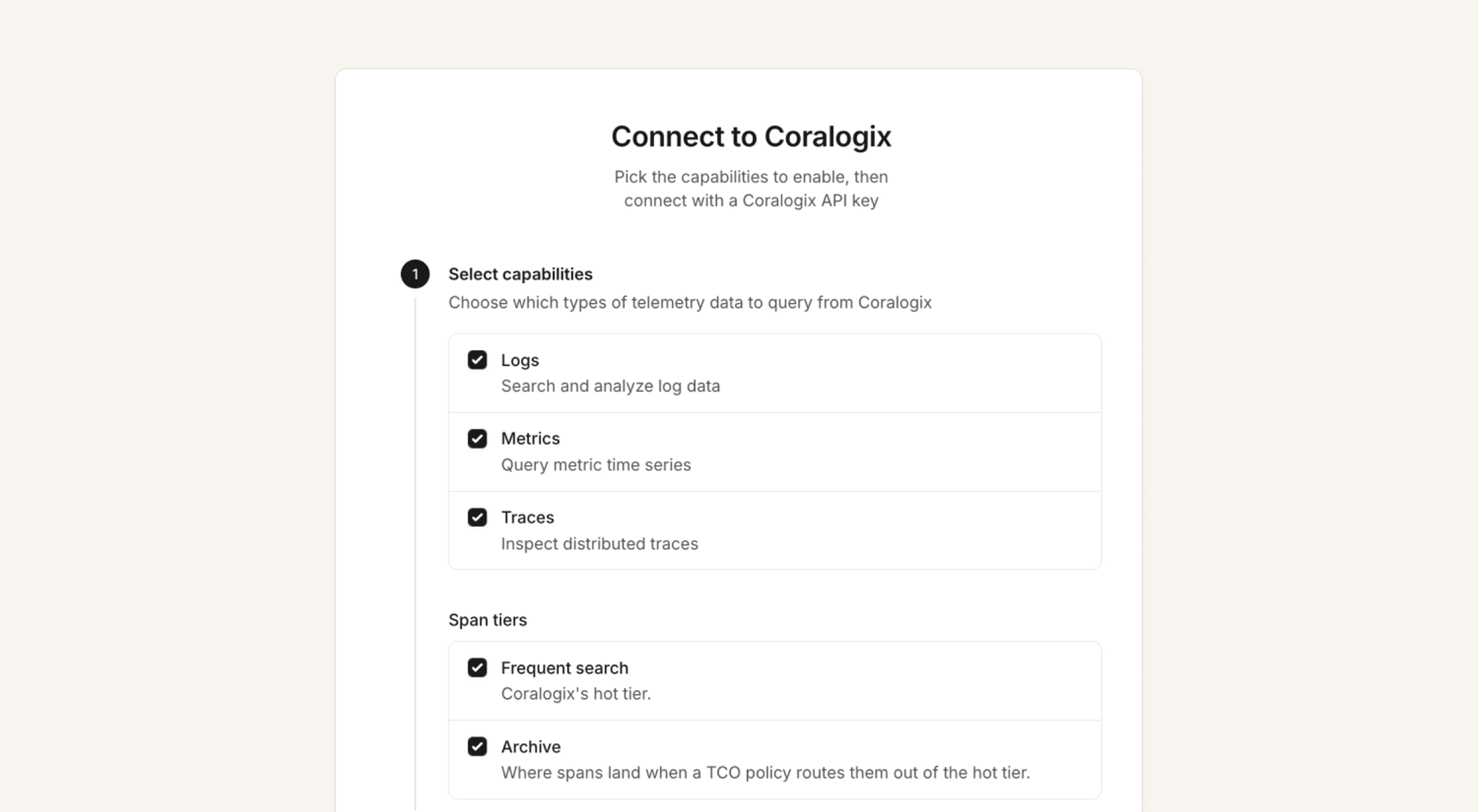Click the step 1 circle icon
Viewport: 1478px width, 812px height.
point(415,274)
